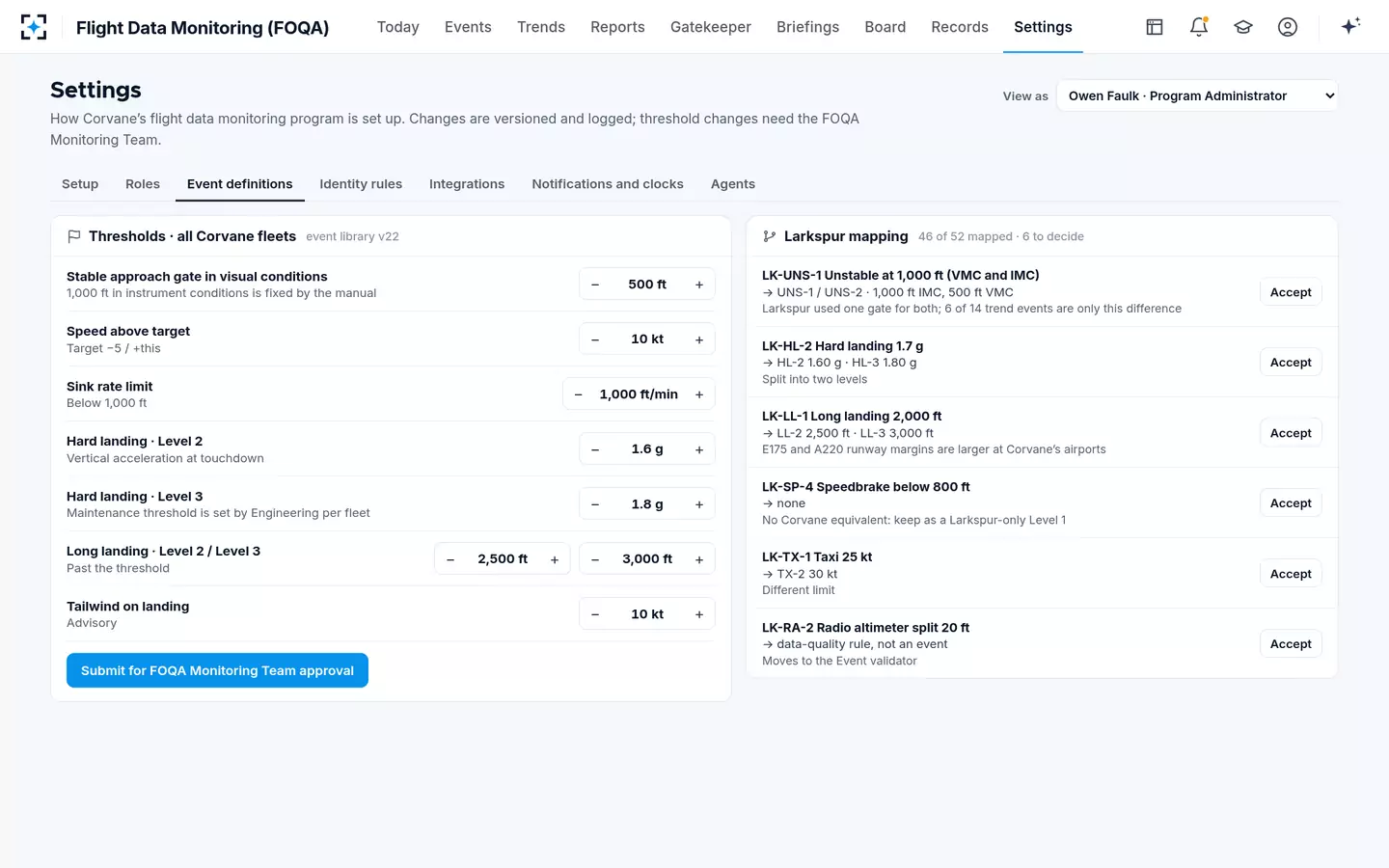Accept the LK-HL-2 Hard landing mapping
This screenshot has width=1389, height=868.
1291,363
